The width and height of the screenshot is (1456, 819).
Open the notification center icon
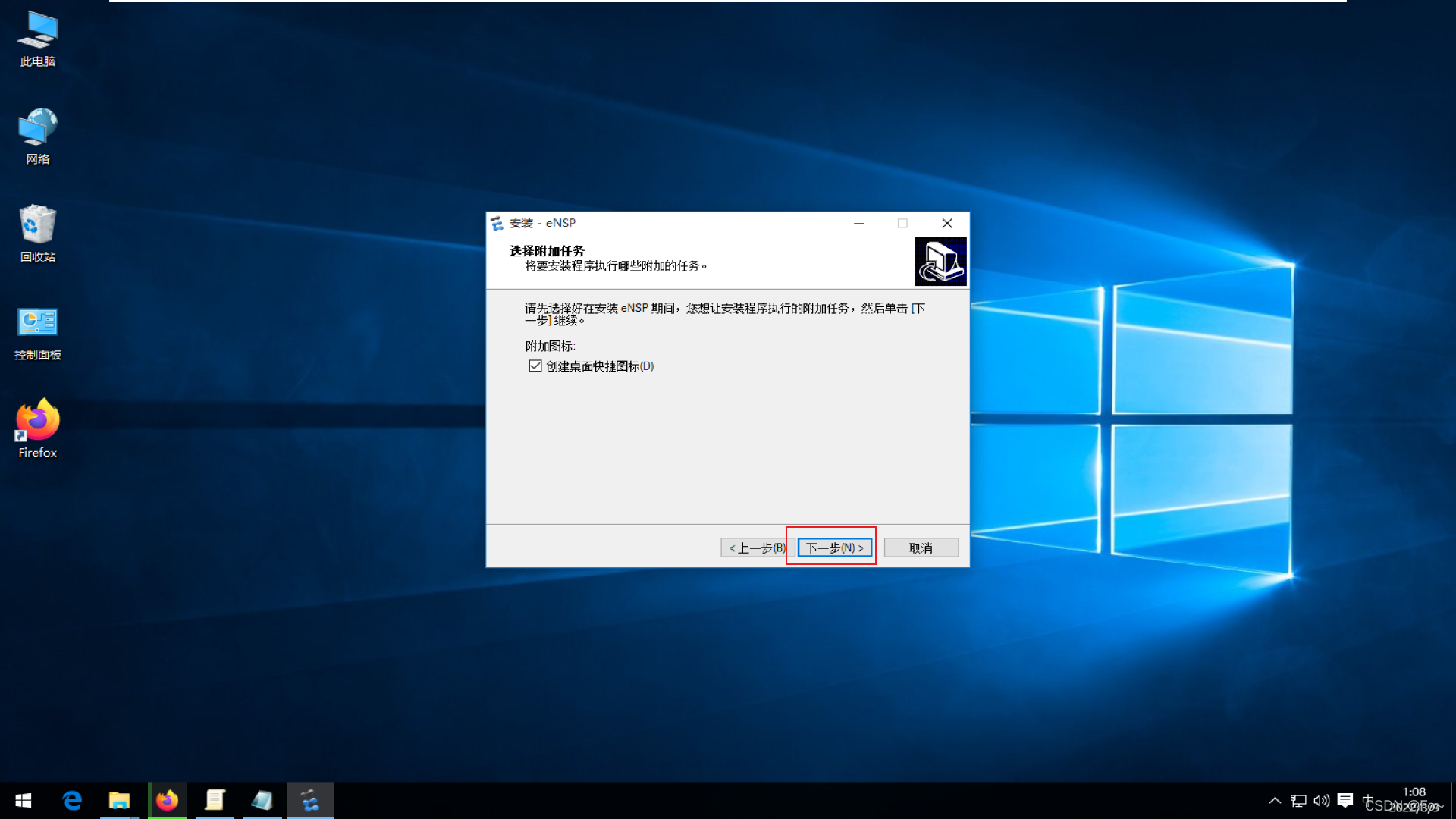(x=1345, y=801)
